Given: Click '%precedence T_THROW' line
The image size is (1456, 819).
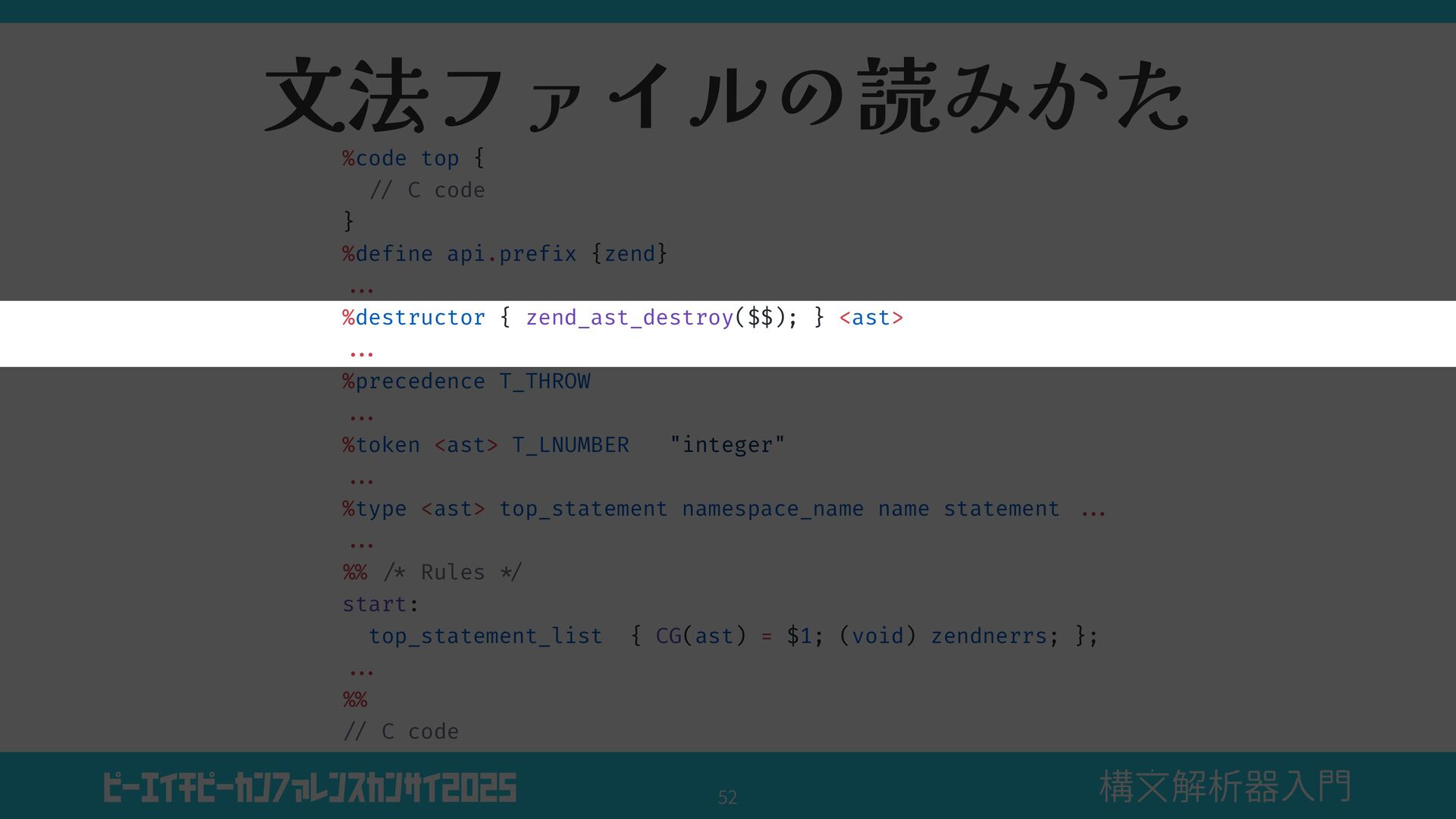Looking at the screenshot, I should (x=466, y=381).
